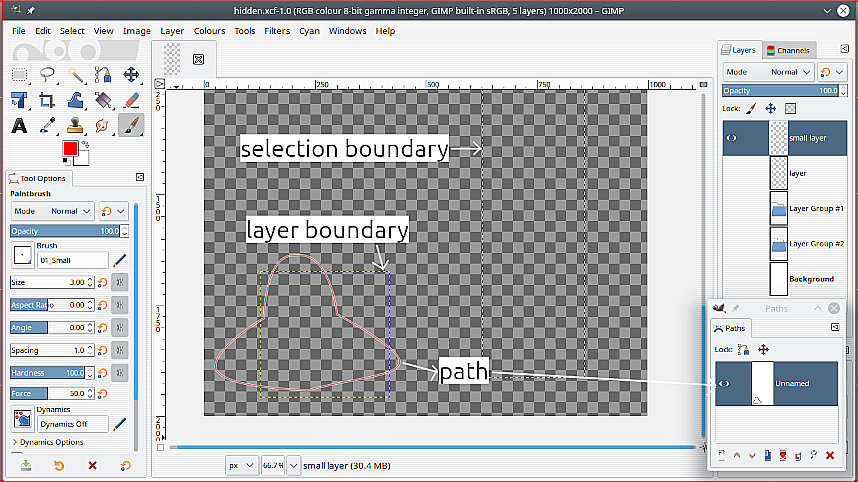Toggle link Angle to brush native
The image size is (858, 482).
click(120, 328)
